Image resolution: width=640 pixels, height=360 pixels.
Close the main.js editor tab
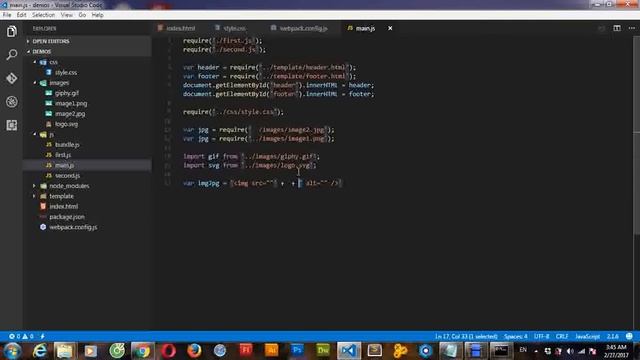(x=390, y=28)
